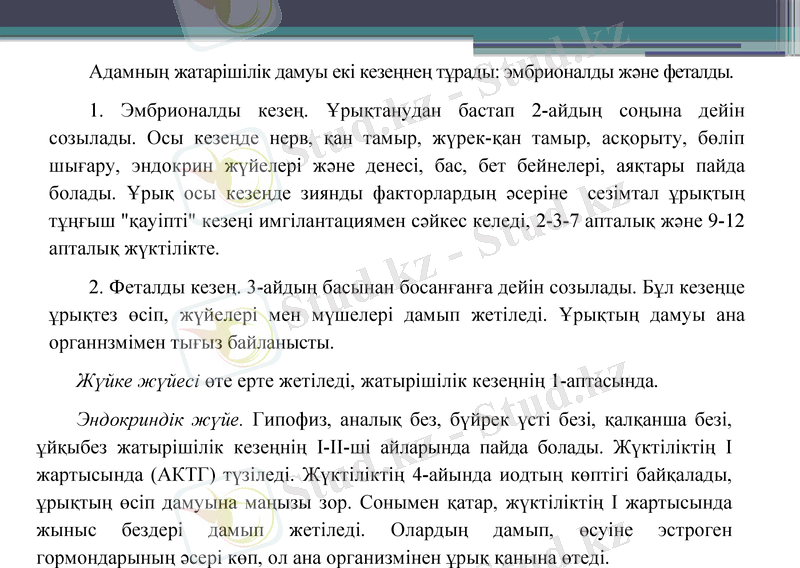Click the word "асқорыту"

(644, 138)
